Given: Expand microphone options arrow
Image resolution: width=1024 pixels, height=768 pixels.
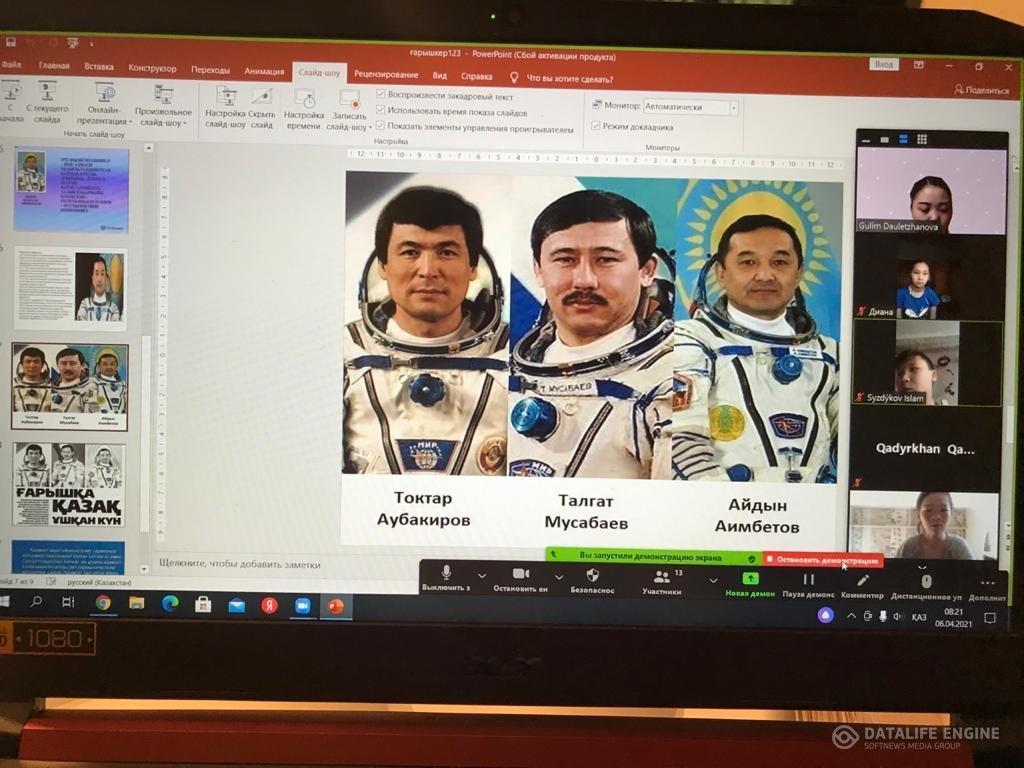Looking at the screenshot, I should click(482, 576).
